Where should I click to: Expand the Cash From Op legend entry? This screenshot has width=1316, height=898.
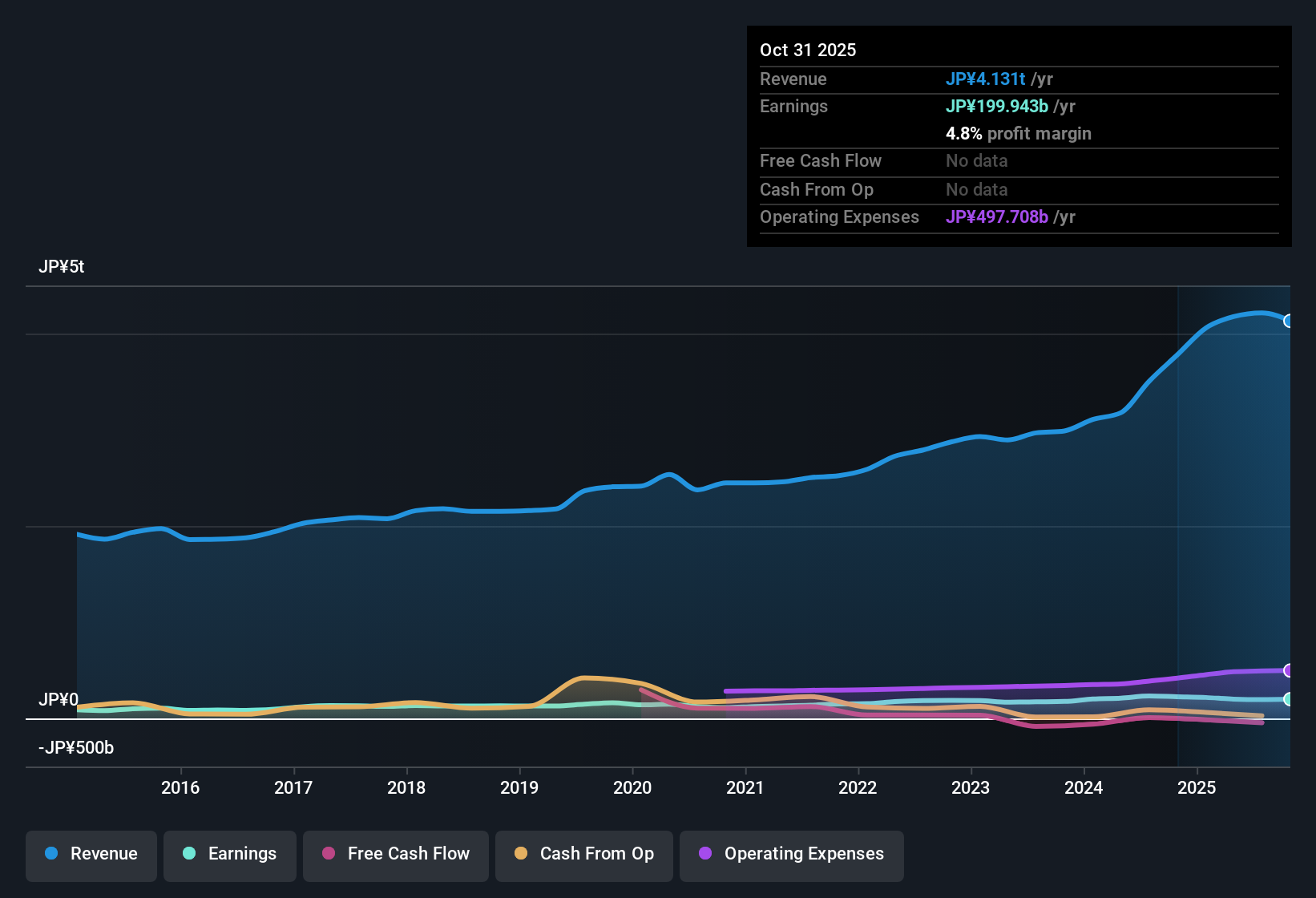click(583, 854)
